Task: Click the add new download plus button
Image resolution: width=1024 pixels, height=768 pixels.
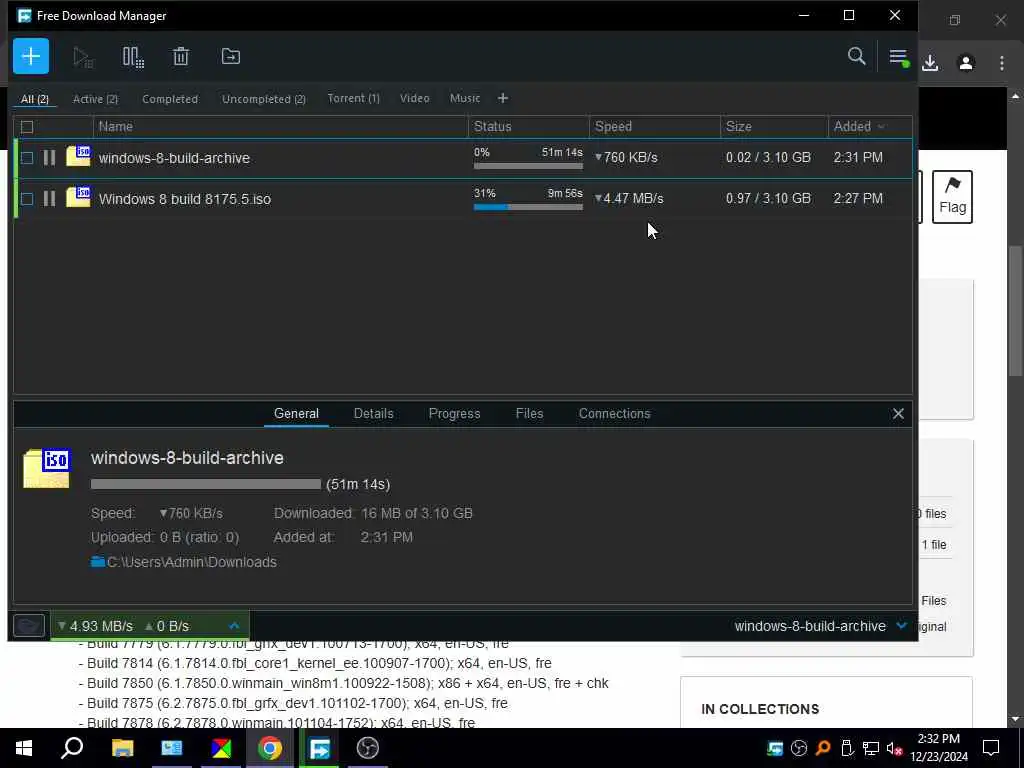Action: click(x=31, y=56)
